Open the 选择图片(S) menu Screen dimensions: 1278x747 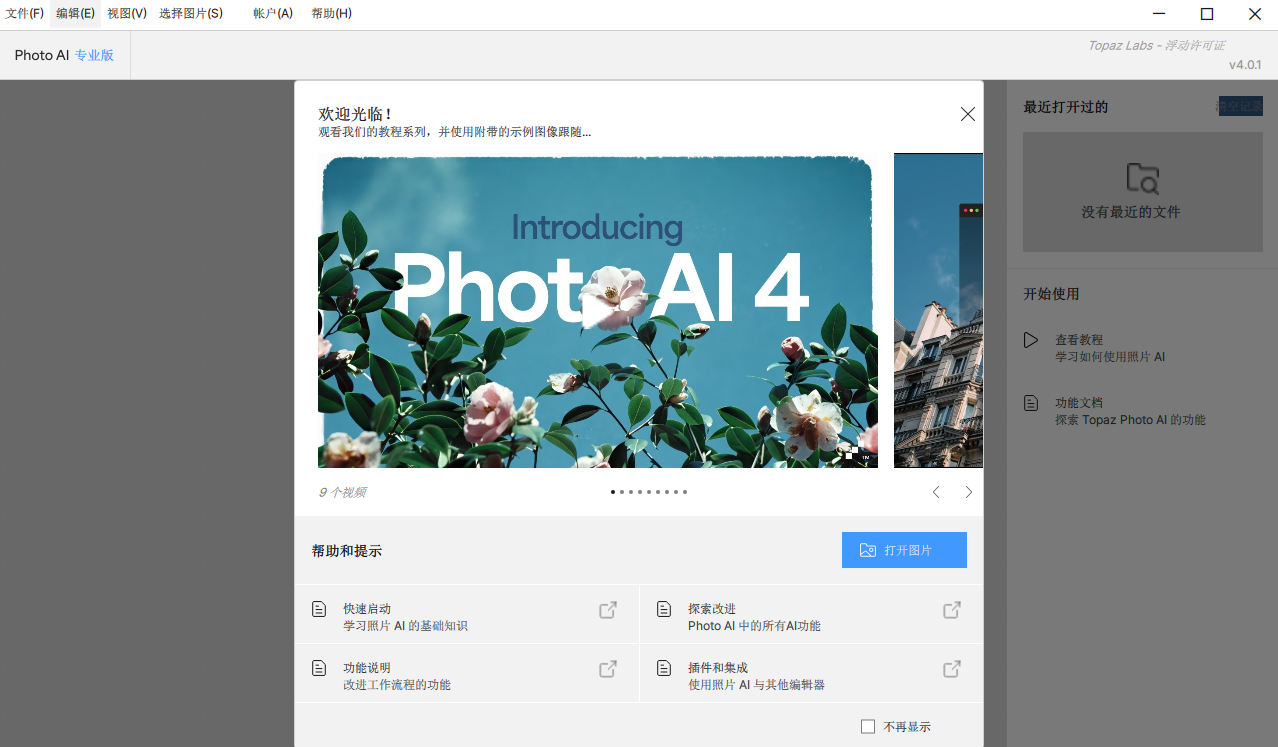click(x=191, y=14)
